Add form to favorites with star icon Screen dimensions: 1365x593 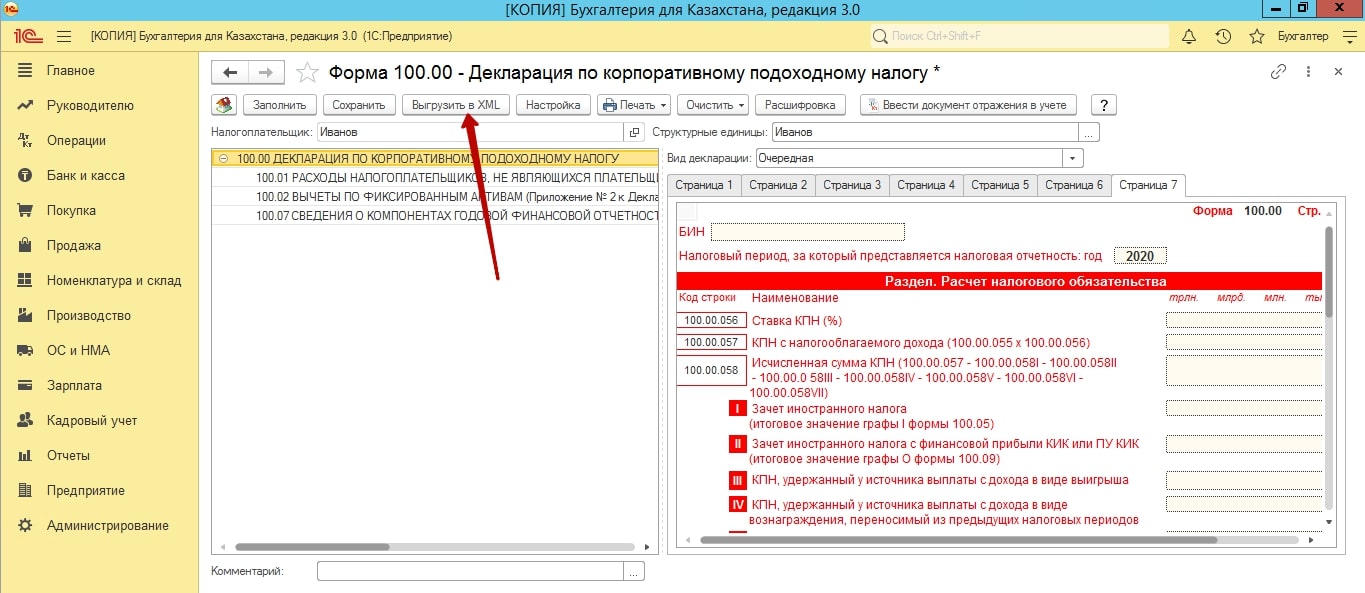(x=308, y=73)
